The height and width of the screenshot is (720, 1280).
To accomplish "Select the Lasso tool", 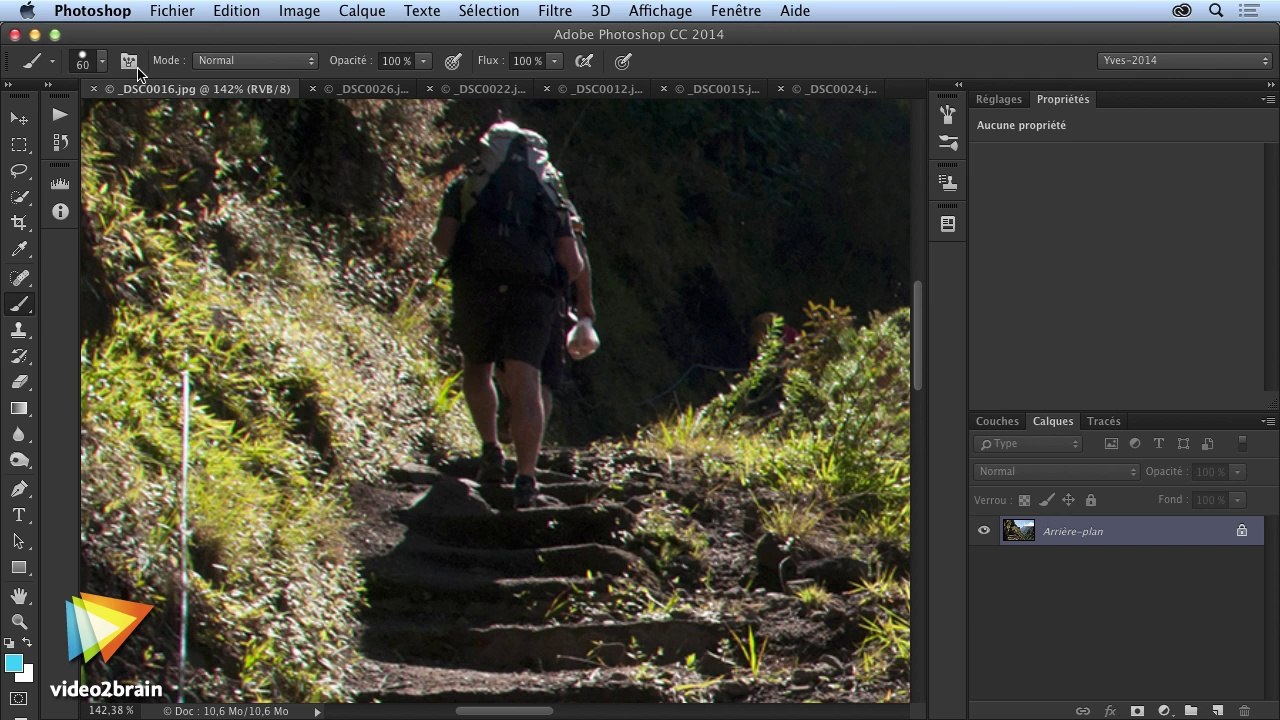I will (19, 171).
